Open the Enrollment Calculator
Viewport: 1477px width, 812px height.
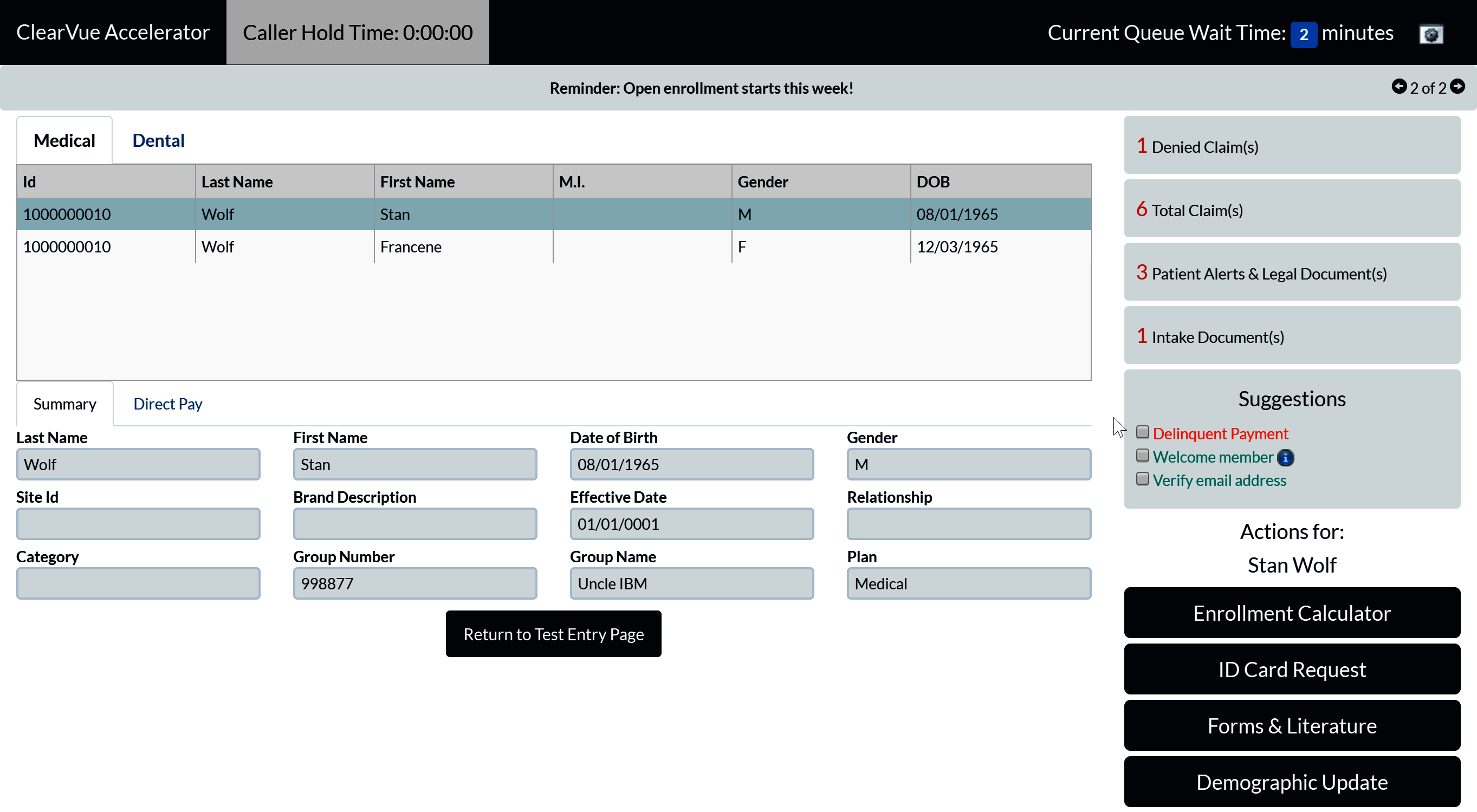tap(1291, 613)
